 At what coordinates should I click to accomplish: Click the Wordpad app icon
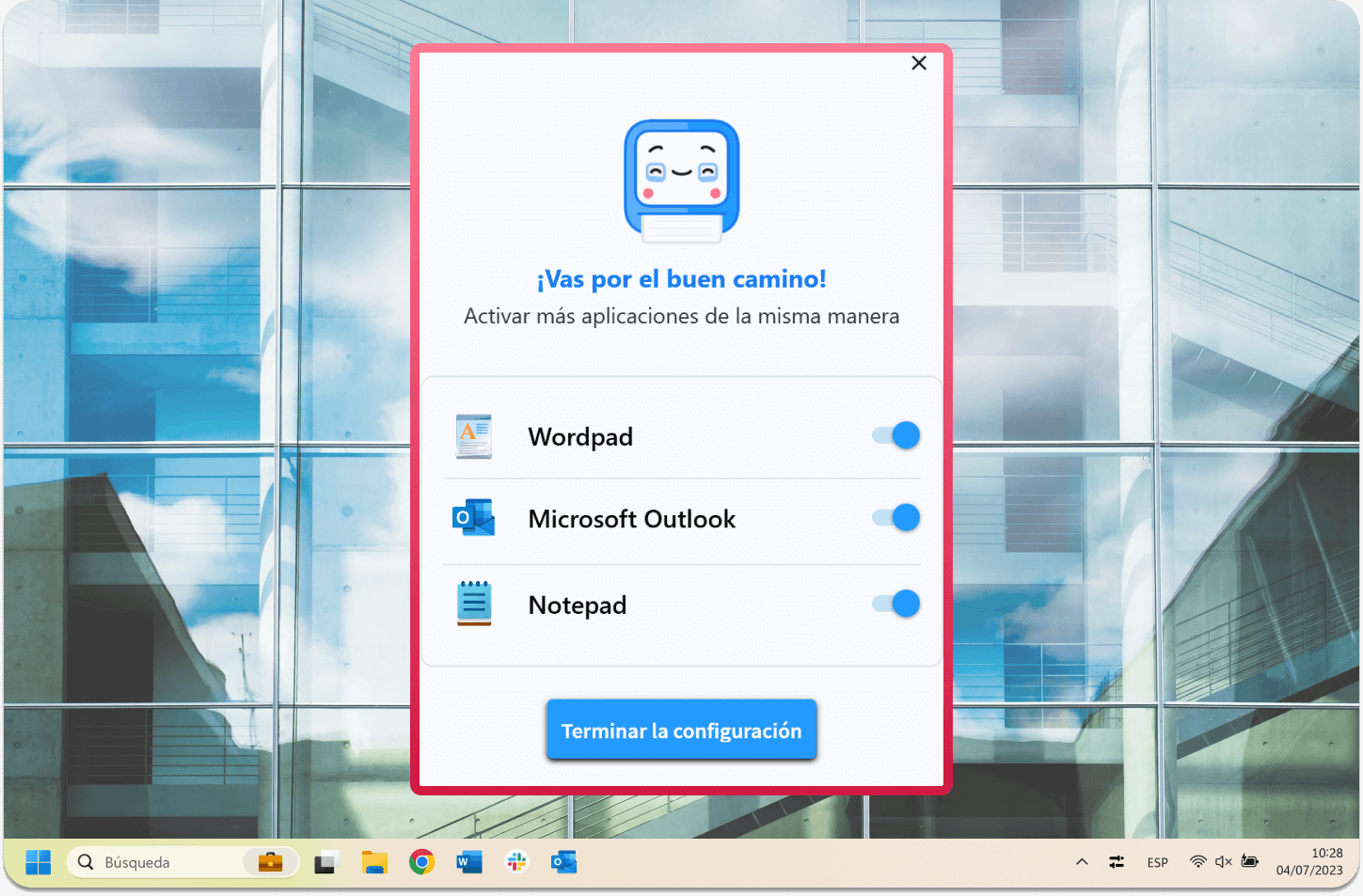(x=474, y=436)
